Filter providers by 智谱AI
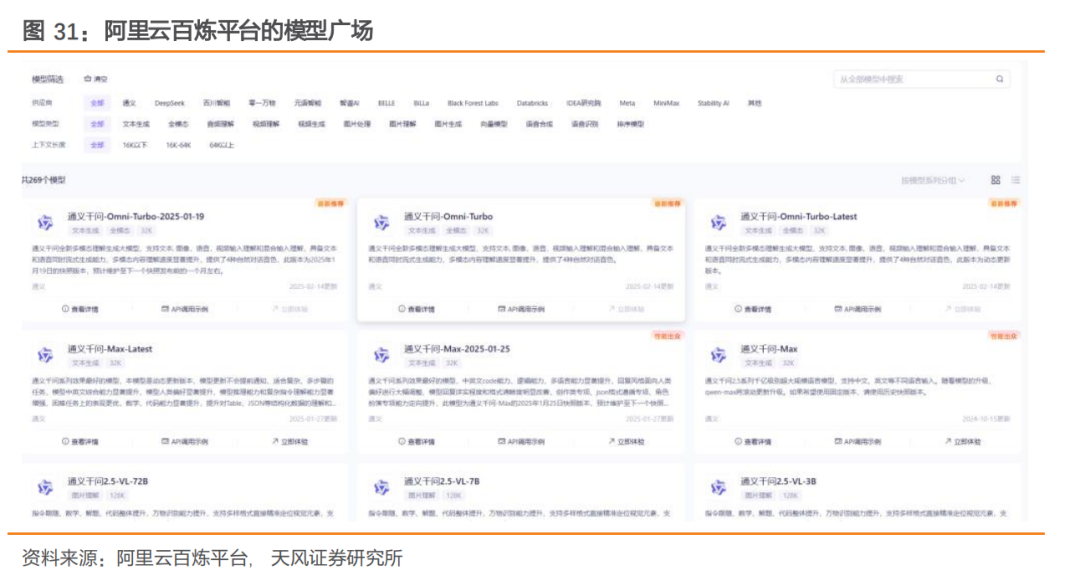The height and width of the screenshot is (586, 1080). [x=349, y=103]
